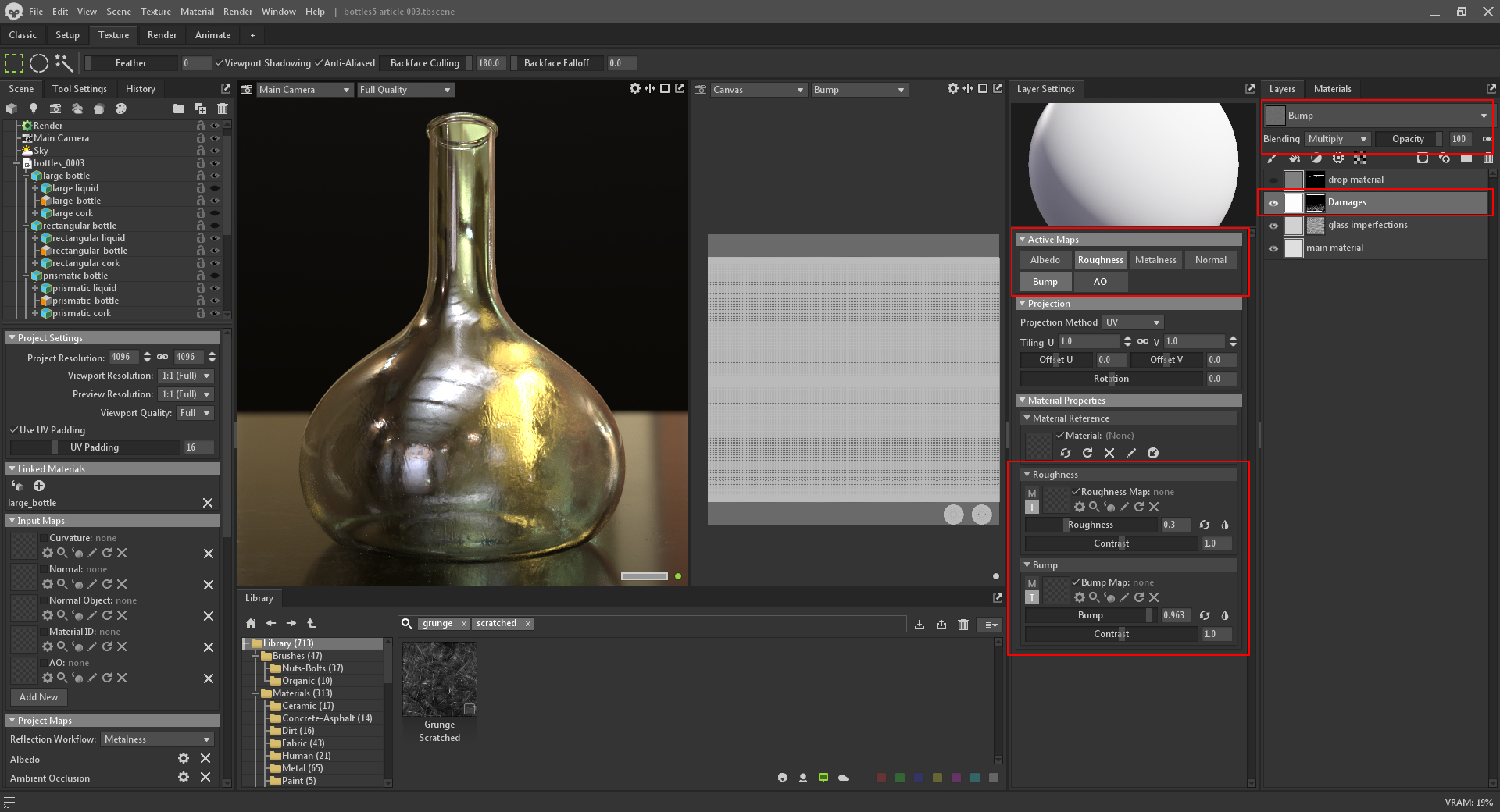This screenshot has width=1500, height=812.
Task: Switch to the Materials tab
Action: (1332, 89)
